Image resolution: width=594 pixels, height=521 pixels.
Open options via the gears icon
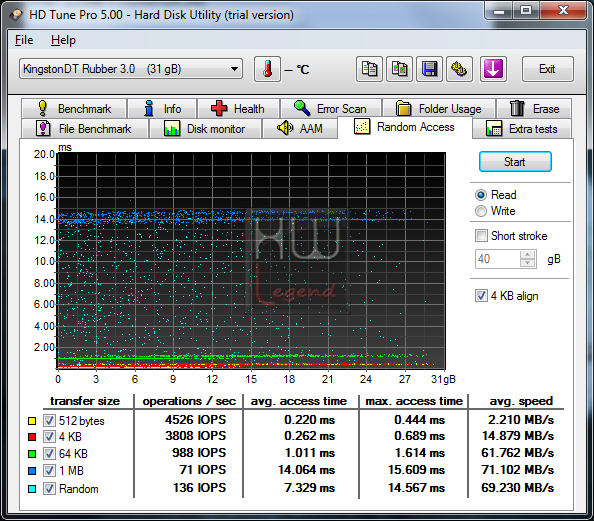pyautogui.click(x=459, y=69)
